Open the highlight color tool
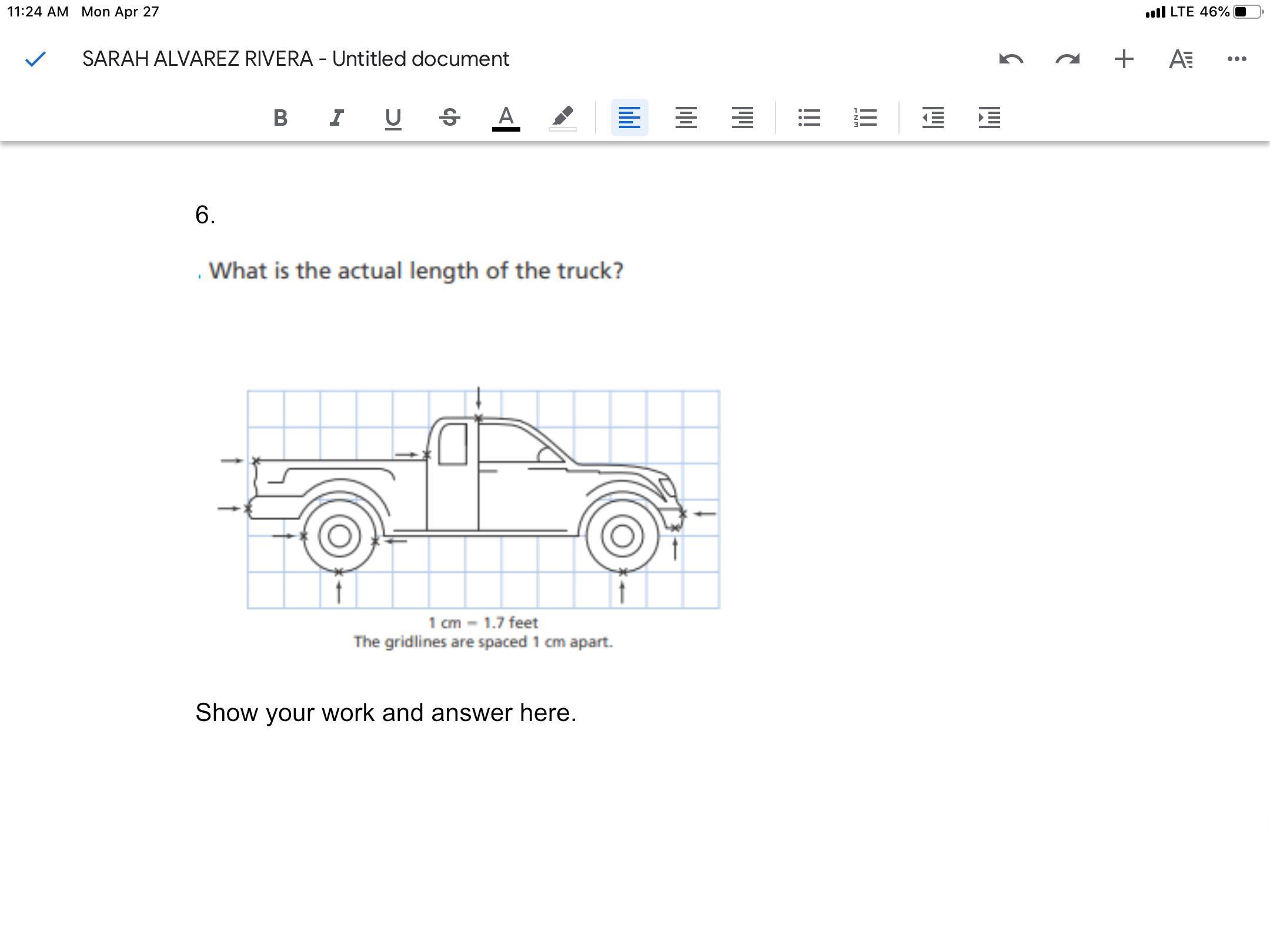 point(562,118)
